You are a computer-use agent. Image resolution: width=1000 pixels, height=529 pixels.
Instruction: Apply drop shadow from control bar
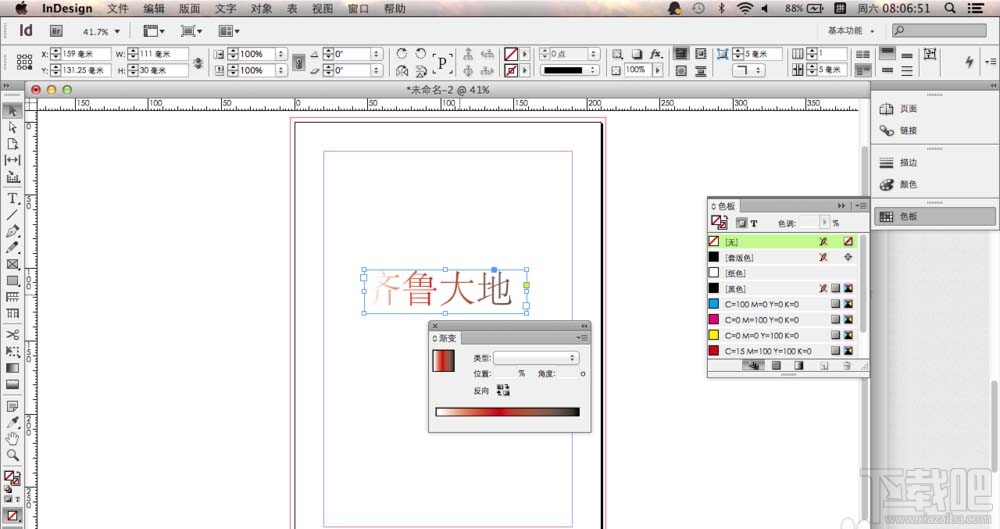[636, 54]
